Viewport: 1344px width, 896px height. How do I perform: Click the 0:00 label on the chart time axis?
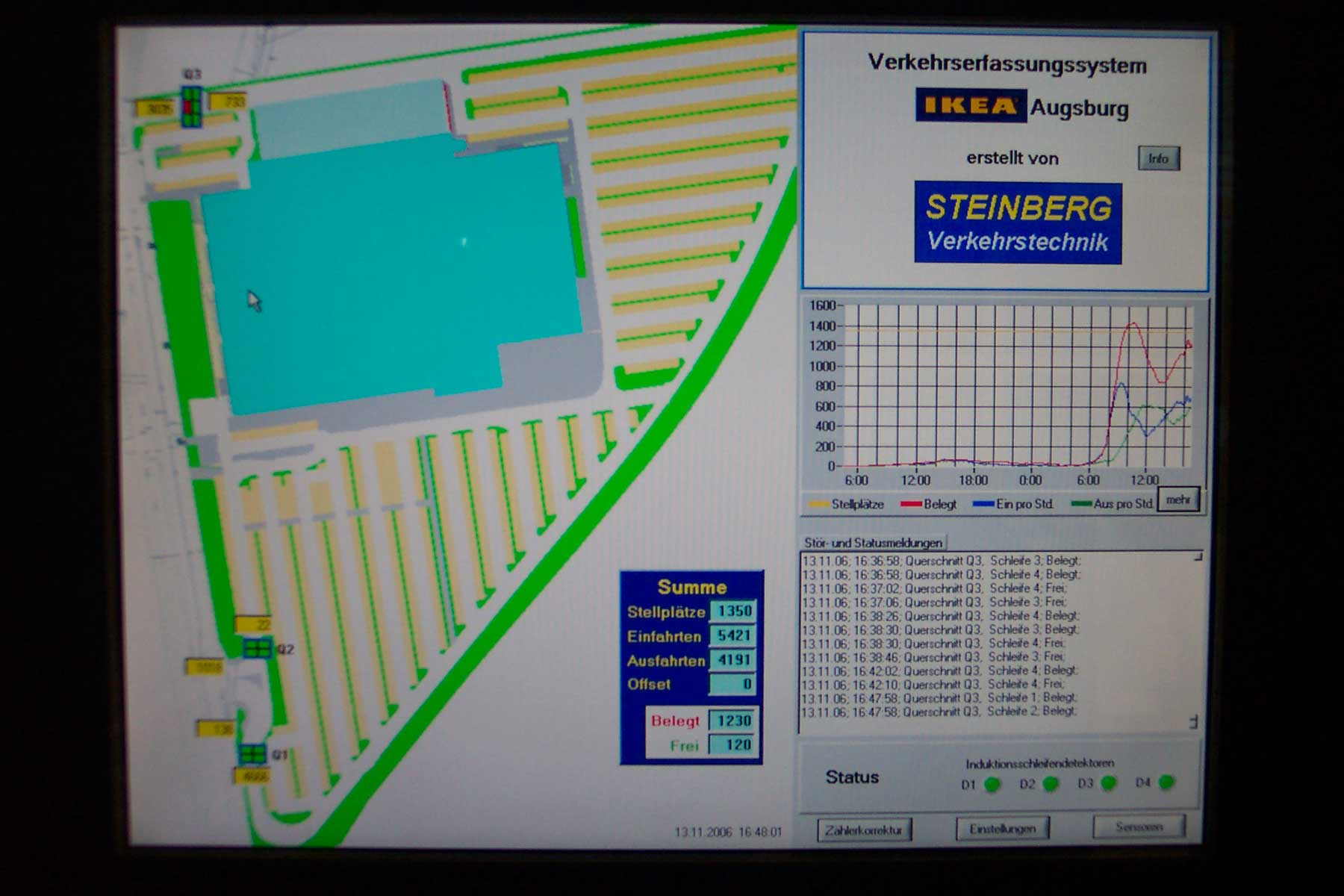pyautogui.click(x=1030, y=480)
